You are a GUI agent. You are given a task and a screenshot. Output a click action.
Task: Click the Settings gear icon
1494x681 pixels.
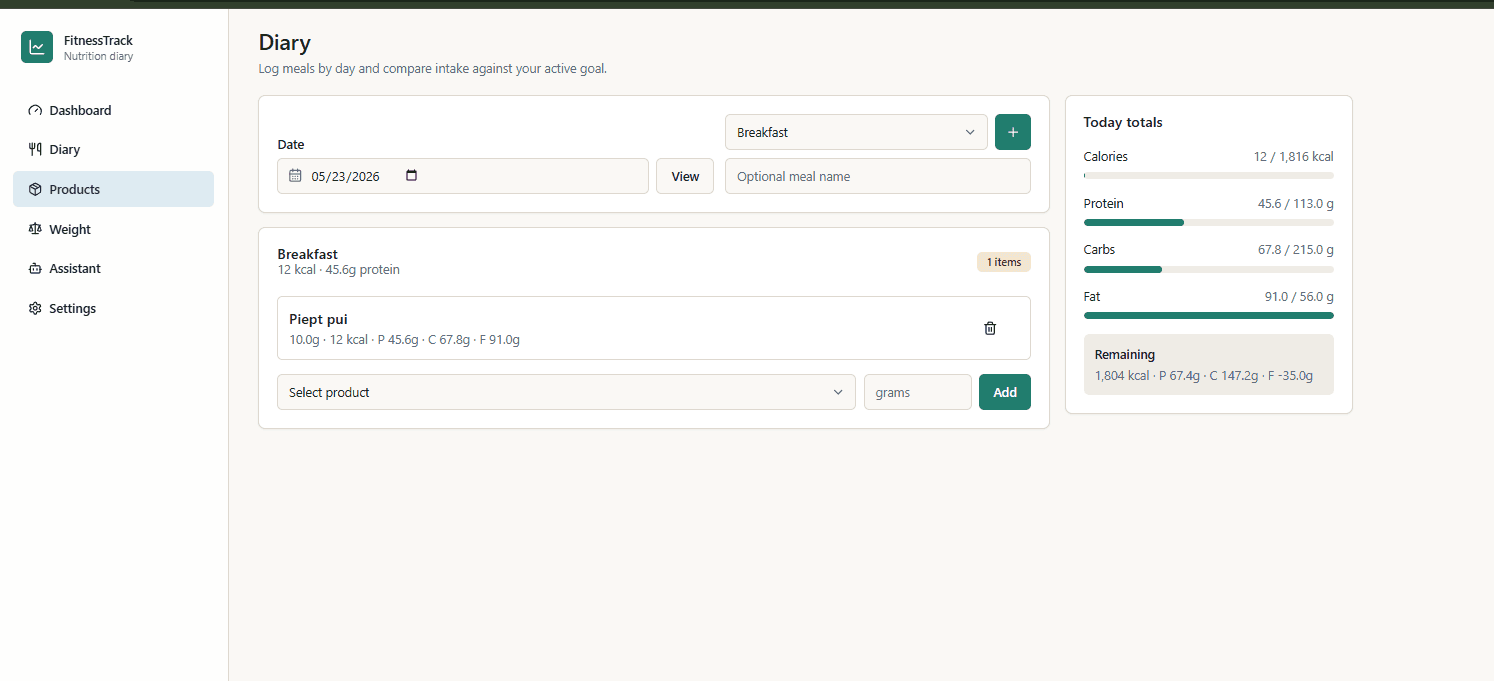coord(35,309)
